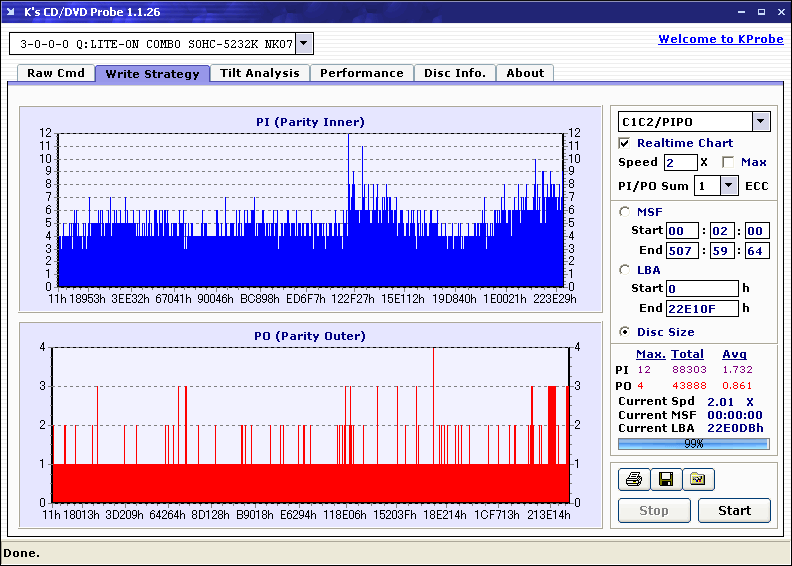Click the Speed input field
Image resolution: width=792 pixels, height=566 pixels.
point(680,162)
